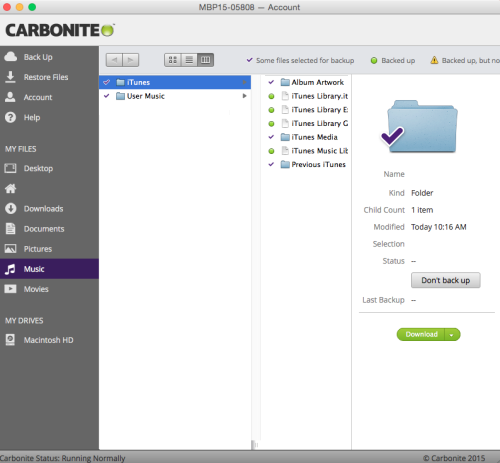500x463 pixels.
Task: Toggle backup checkmark for iTunes folder
Action: point(107,82)
